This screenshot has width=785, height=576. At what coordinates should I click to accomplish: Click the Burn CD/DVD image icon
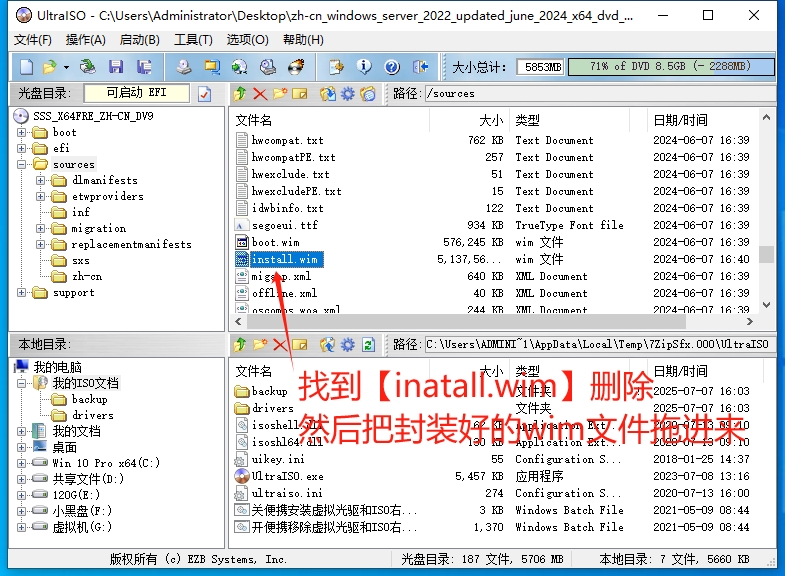[296, 67]
